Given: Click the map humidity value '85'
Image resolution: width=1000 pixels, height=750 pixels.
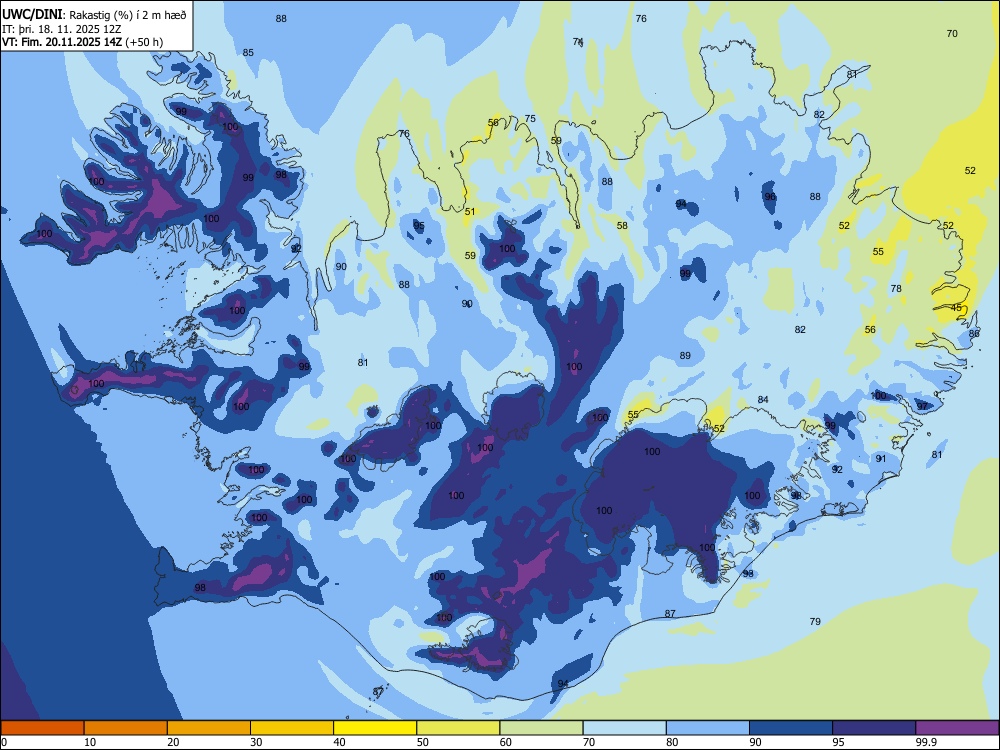Looking at the screenshot, I should coord(248,52).
